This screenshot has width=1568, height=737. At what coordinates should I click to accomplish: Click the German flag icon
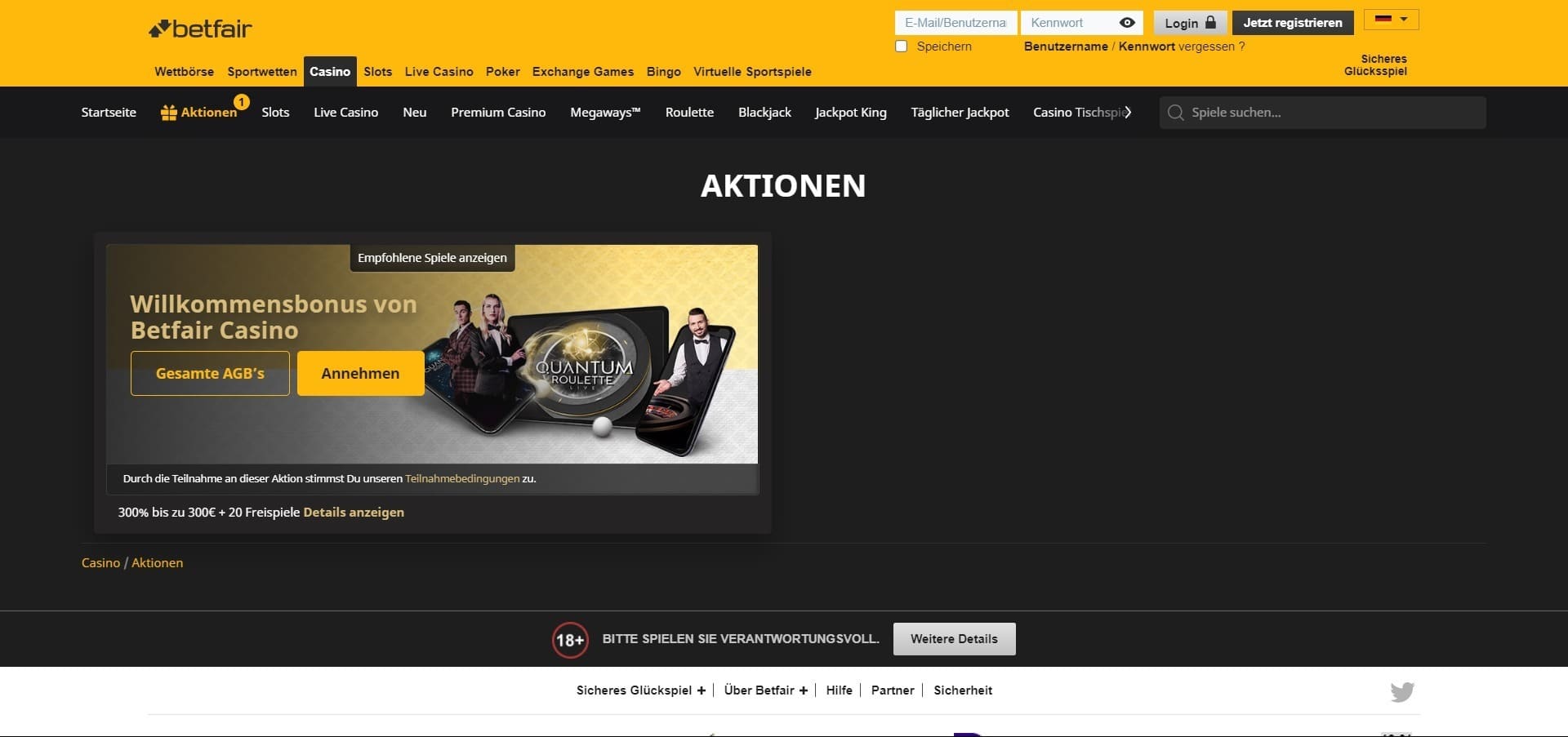coord(1383,19)
